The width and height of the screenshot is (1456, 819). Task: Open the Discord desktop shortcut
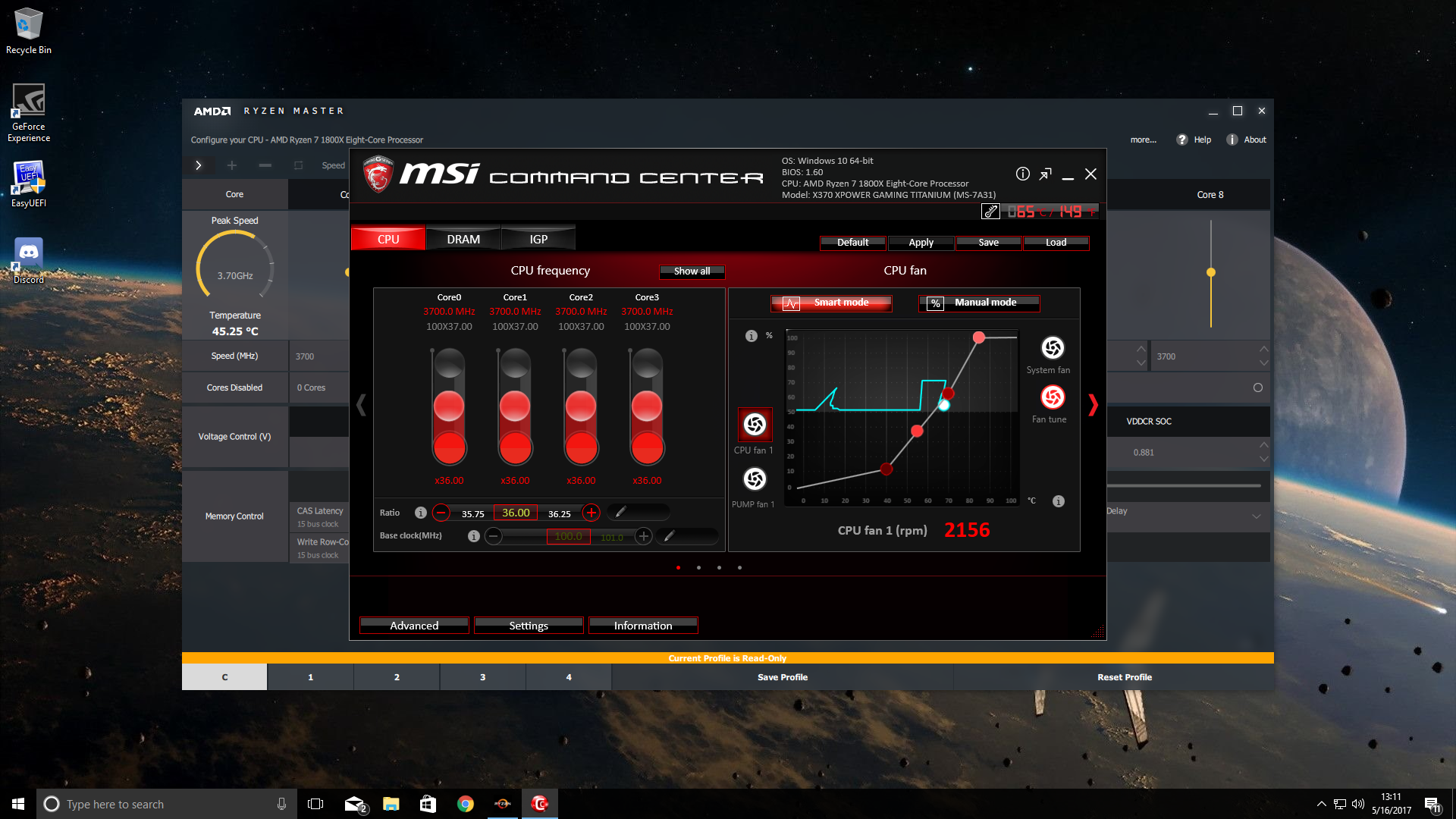click(x=29, y=261)
